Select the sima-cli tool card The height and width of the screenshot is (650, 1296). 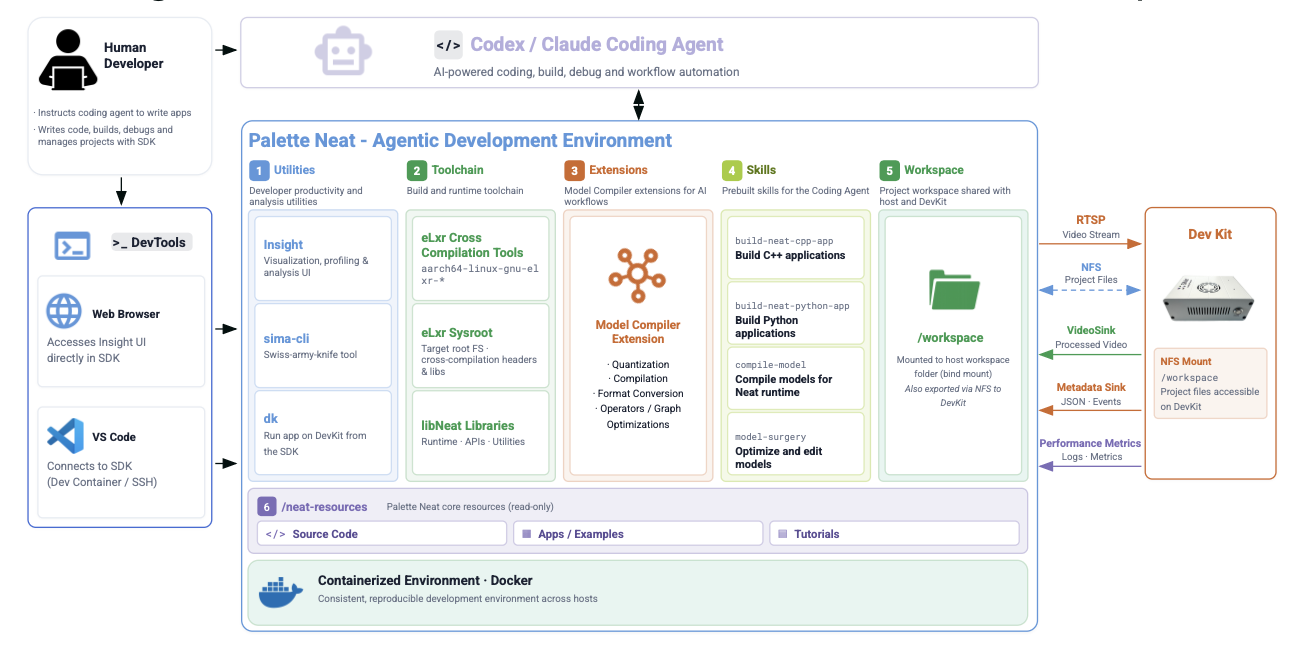click(323, 346)
